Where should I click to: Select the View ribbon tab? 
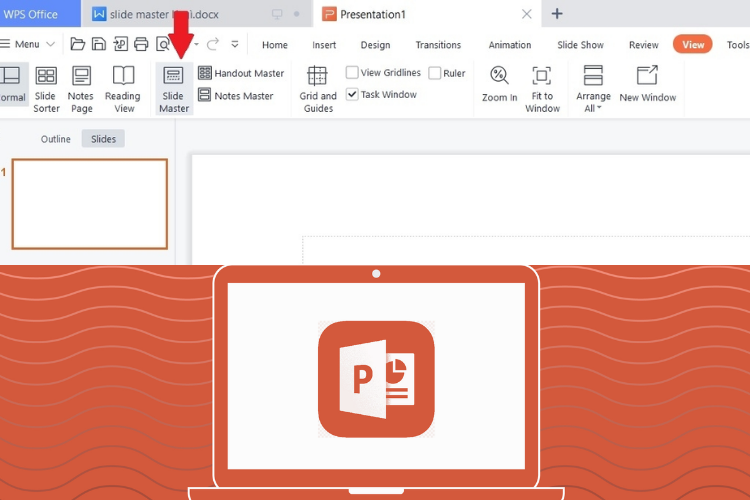pos(693,44)
